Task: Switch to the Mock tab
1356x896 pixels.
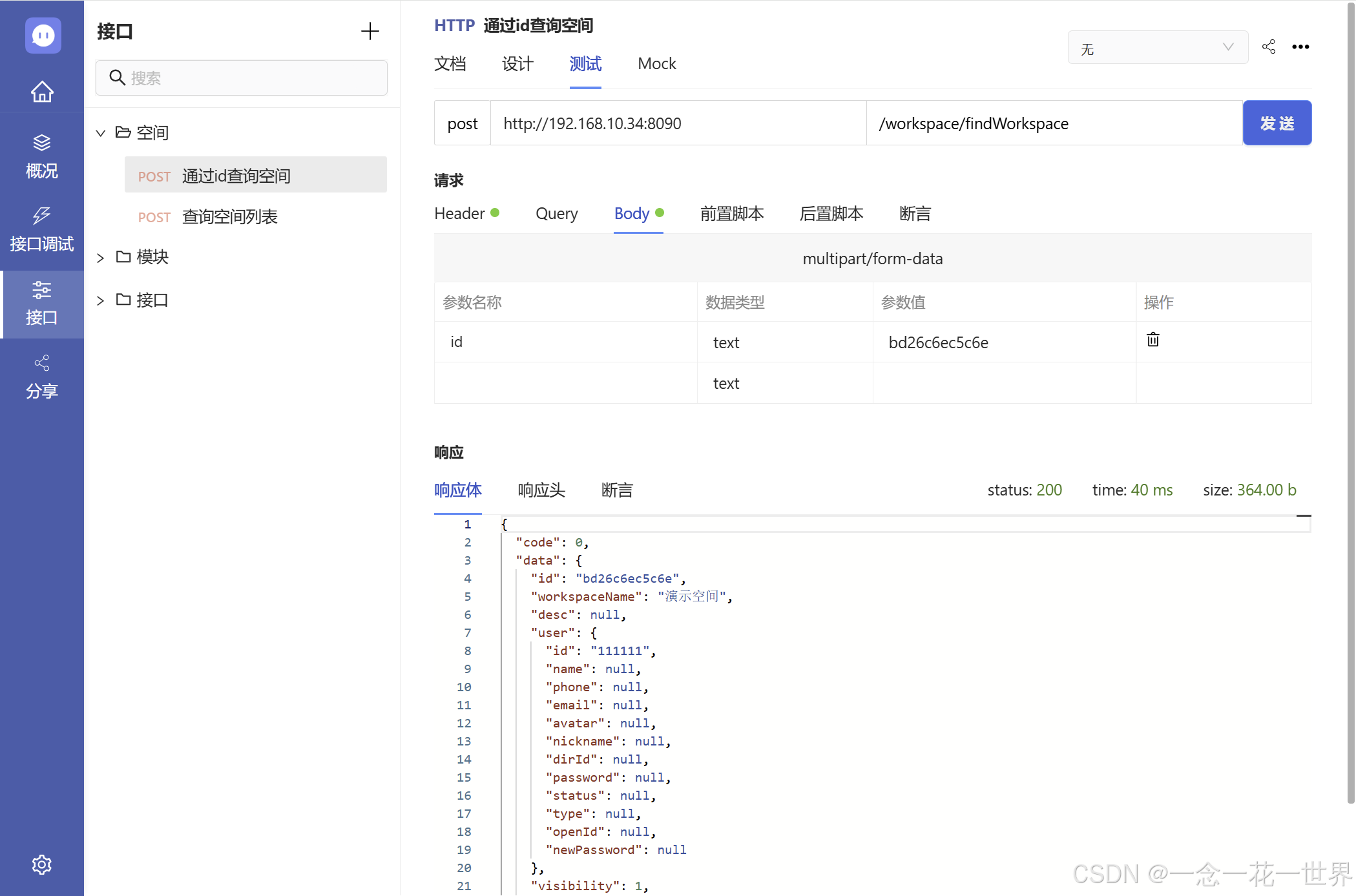Action: pyautogui.click(x=656, y=64)
